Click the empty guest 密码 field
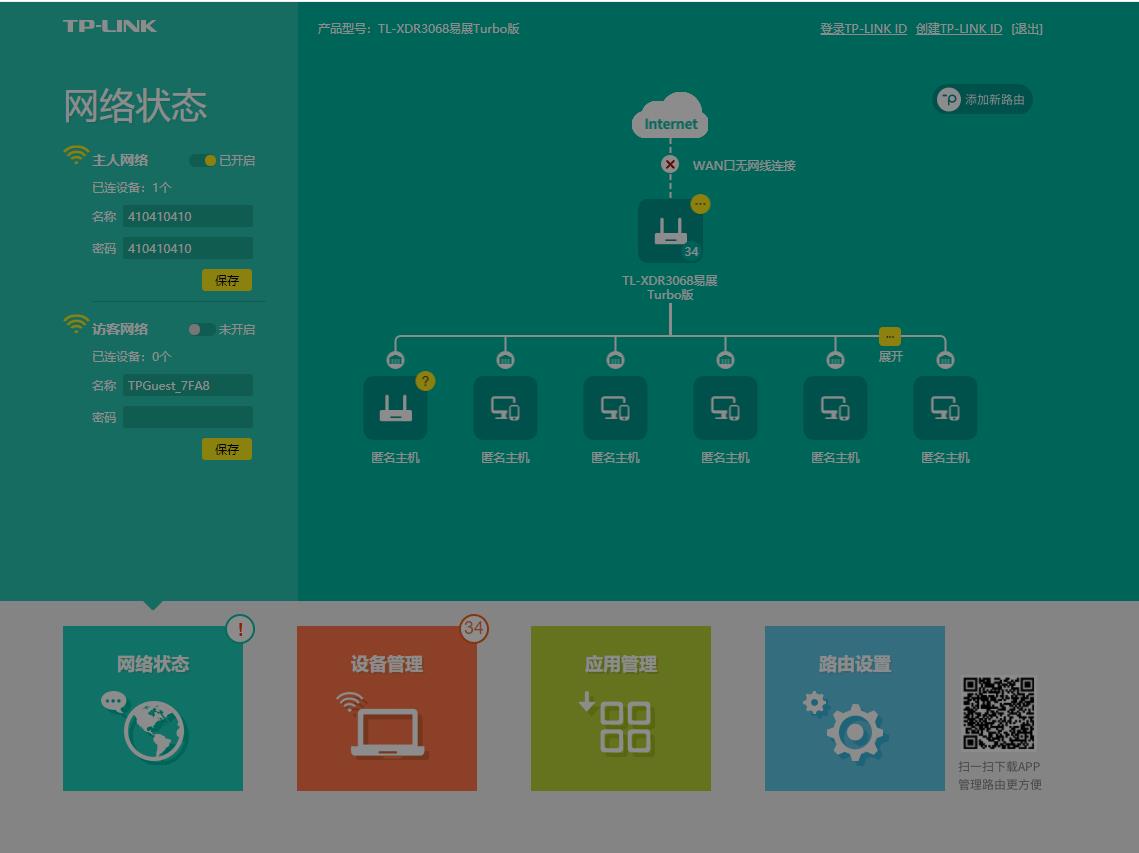The height and width of the screenshot is (853, 1139). pyautogui.click(x=188, y=417)
